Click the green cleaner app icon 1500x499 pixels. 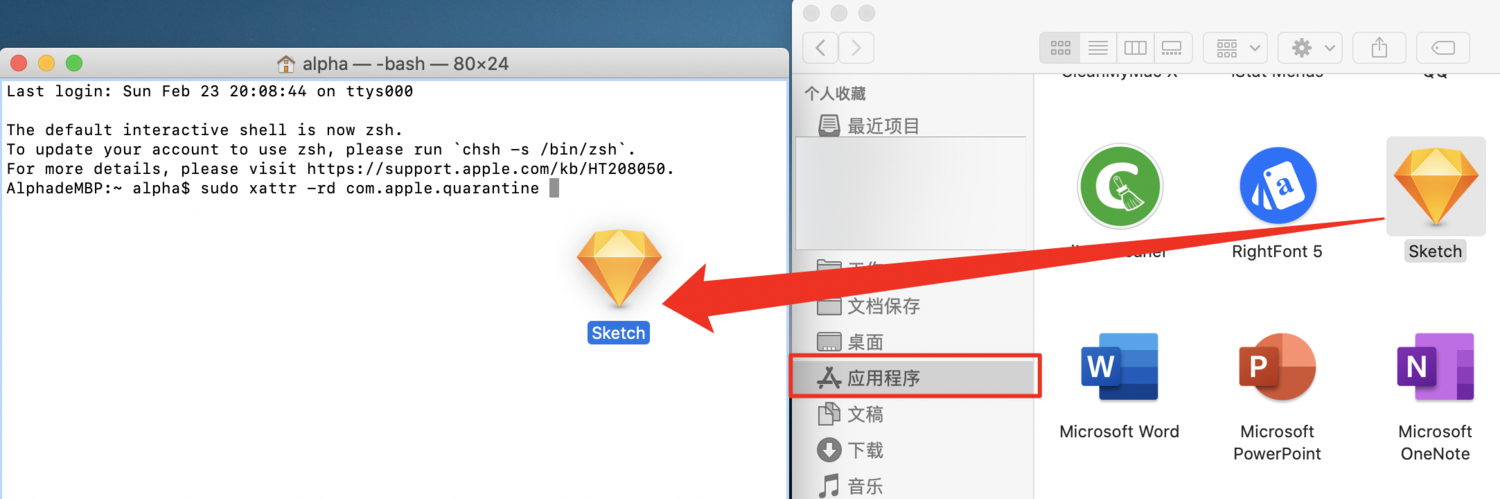(x=1119, y=187)
